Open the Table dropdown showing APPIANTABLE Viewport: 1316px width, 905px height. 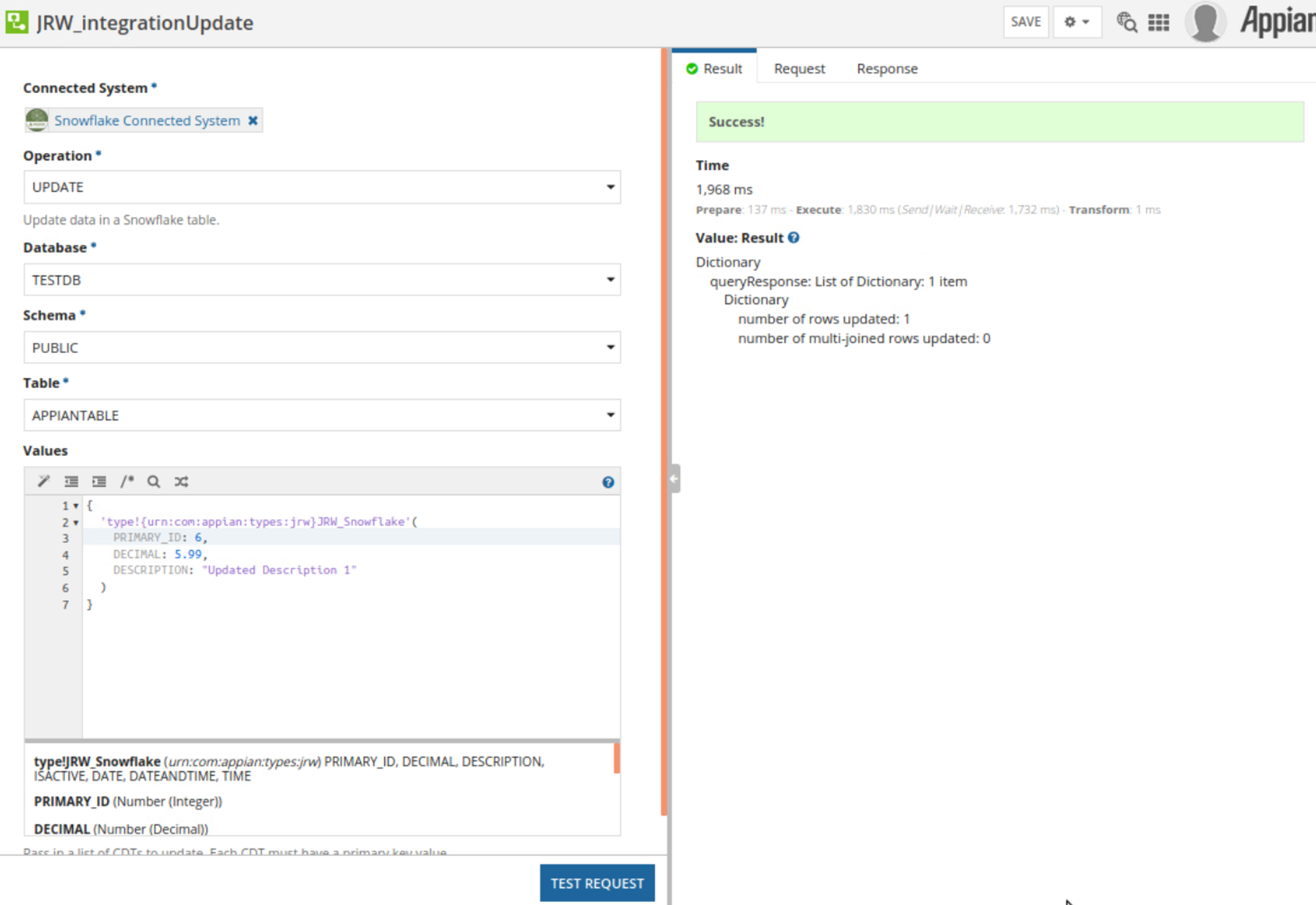click(x=322, y=415)
